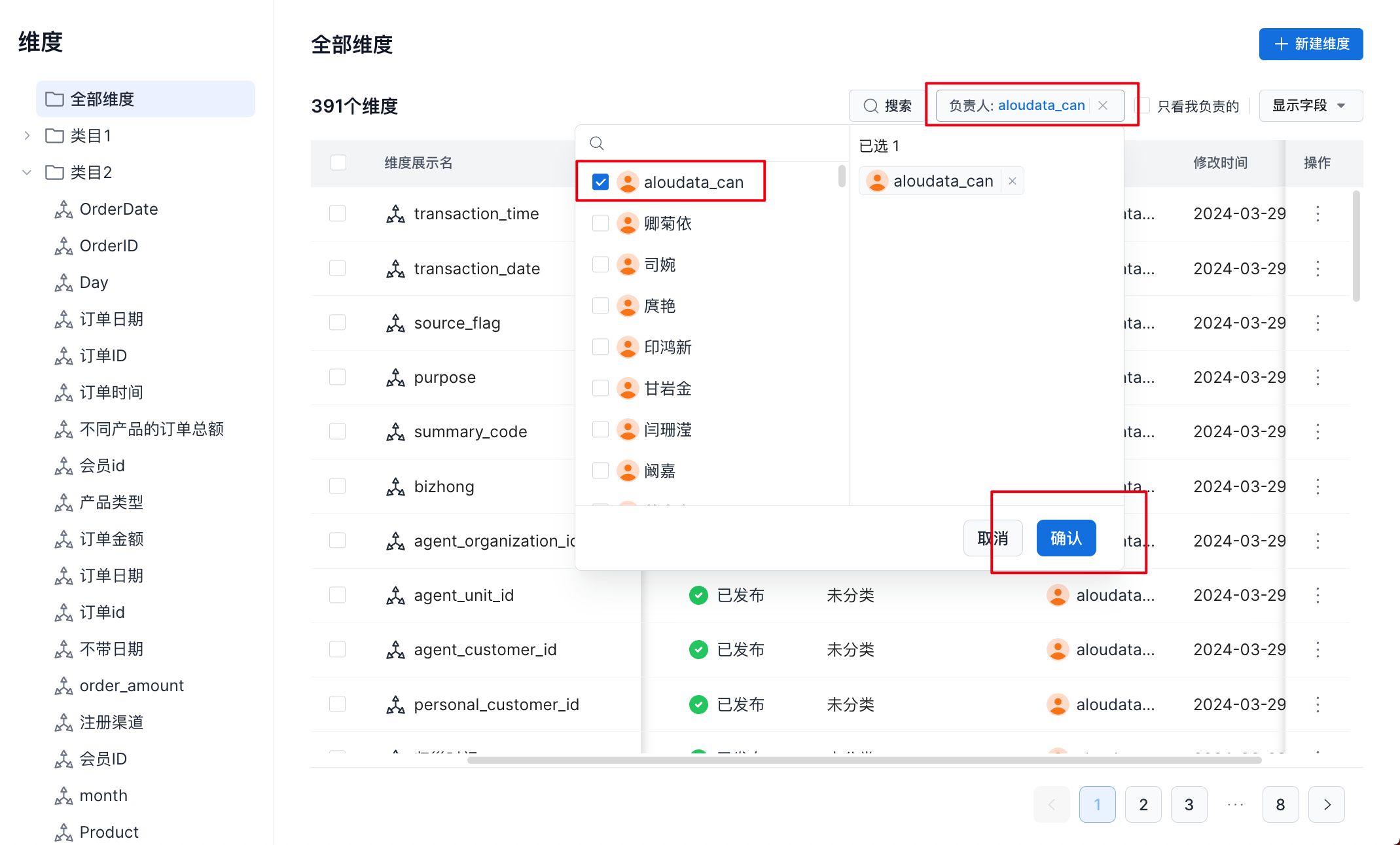Screen dimensions: 1400x845
Task: Open the summary_code dimension
Action: pyautogui.click(x=471, y=431)
